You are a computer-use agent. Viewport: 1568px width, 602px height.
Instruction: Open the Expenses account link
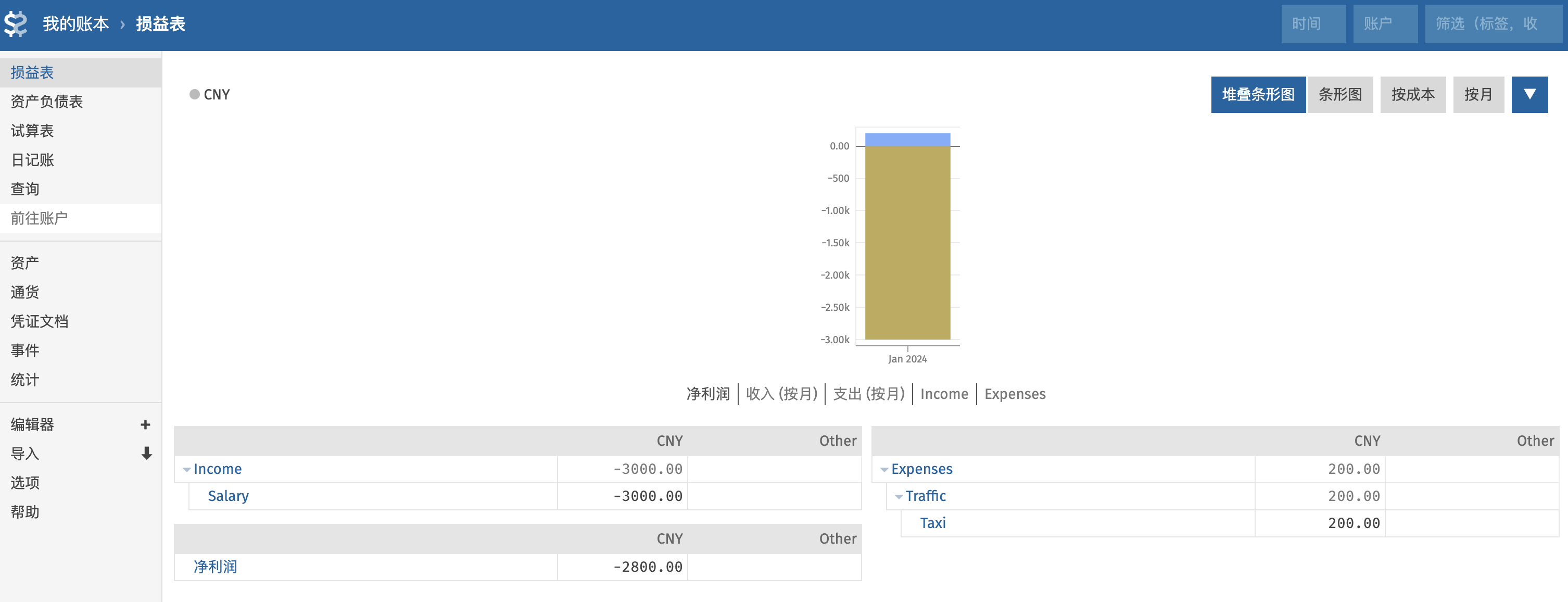tap(921, 469)
